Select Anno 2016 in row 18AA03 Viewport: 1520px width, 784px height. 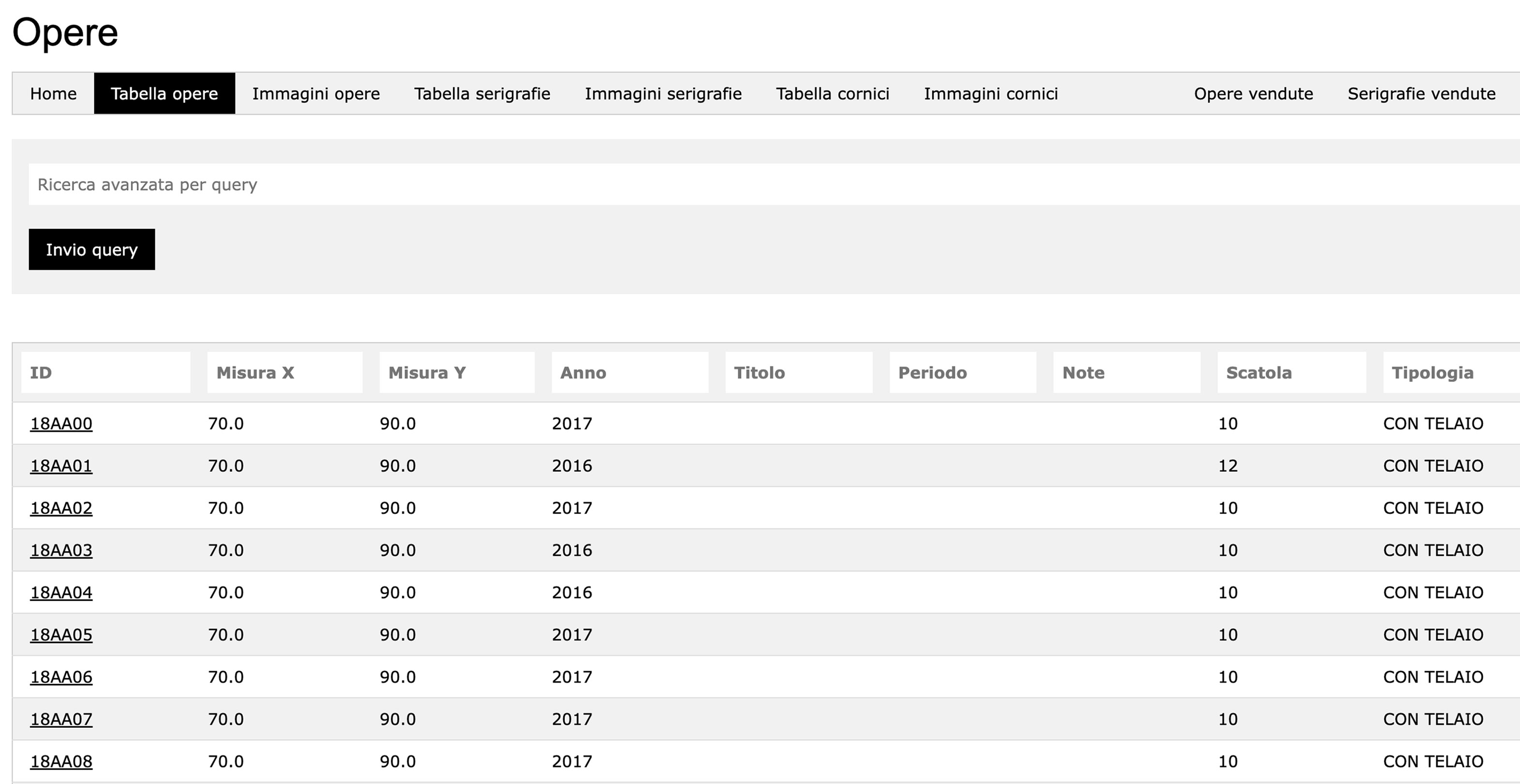click(572, 550)
